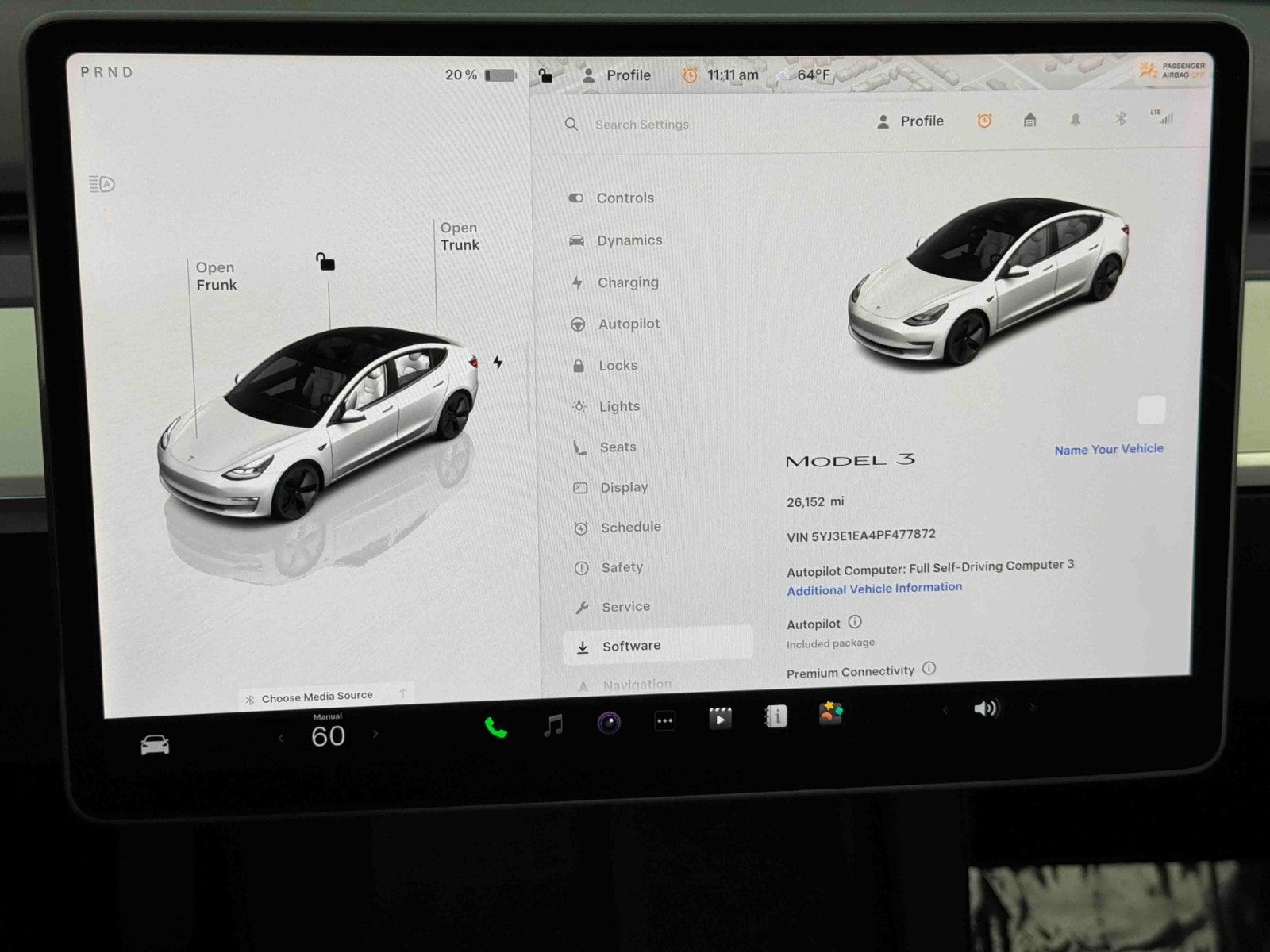Open the music note media icon

(x=553, y=724)
